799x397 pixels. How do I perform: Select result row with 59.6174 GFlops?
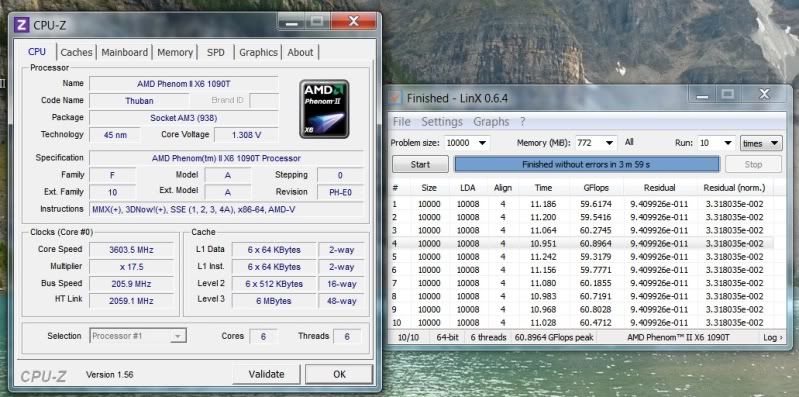pos(581,204)
